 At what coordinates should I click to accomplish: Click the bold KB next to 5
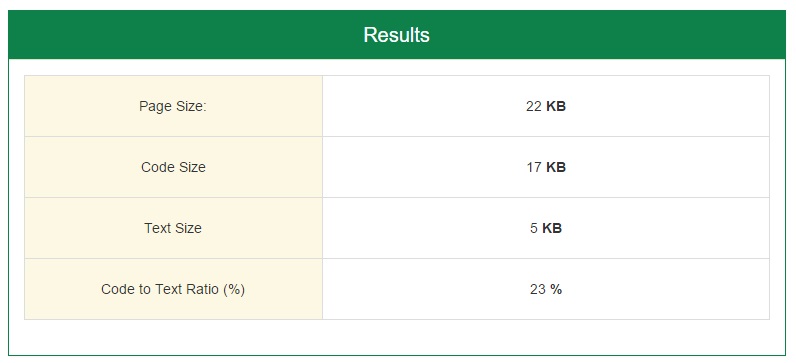[x=552, y=228]
